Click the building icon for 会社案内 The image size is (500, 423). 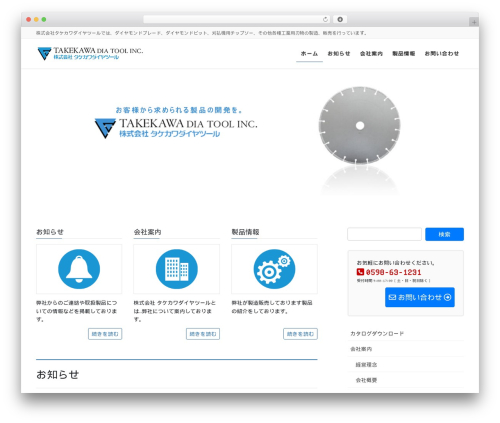177,269
